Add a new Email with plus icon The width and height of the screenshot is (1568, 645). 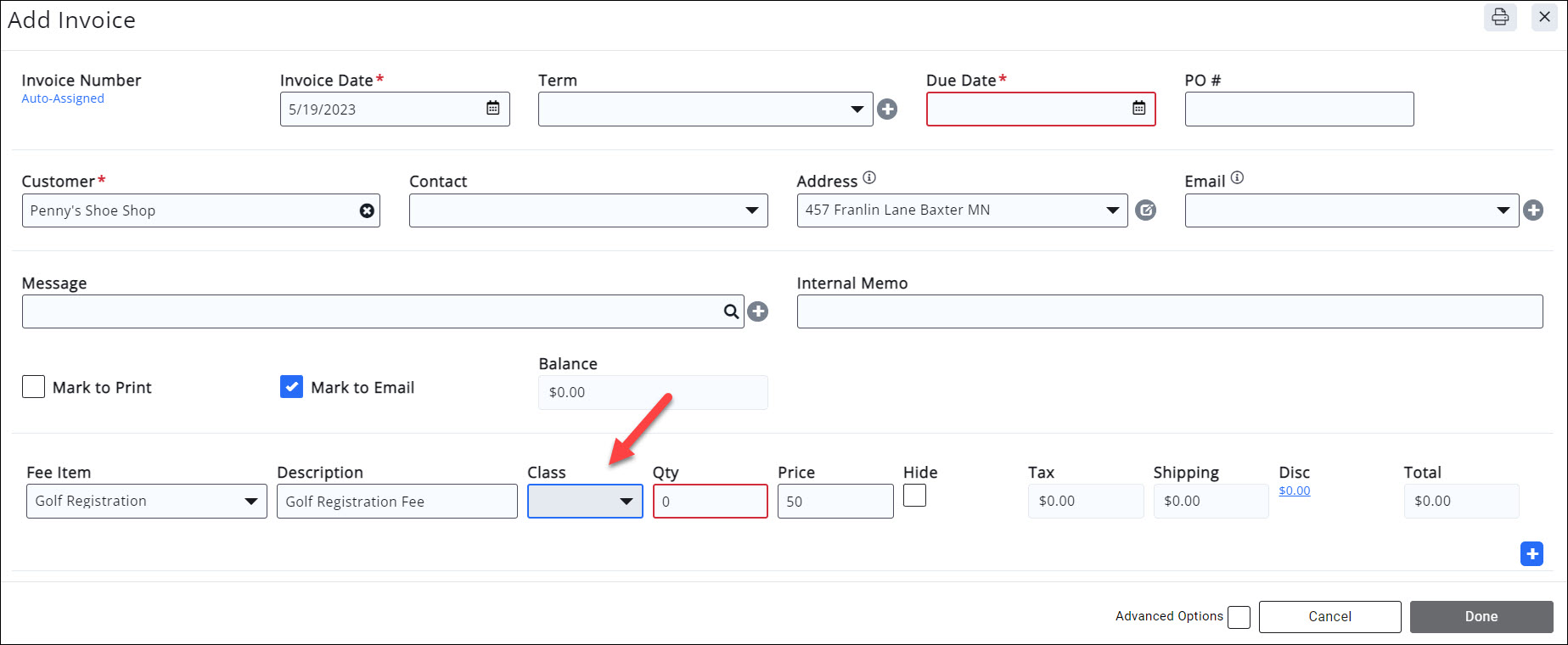1532,210
